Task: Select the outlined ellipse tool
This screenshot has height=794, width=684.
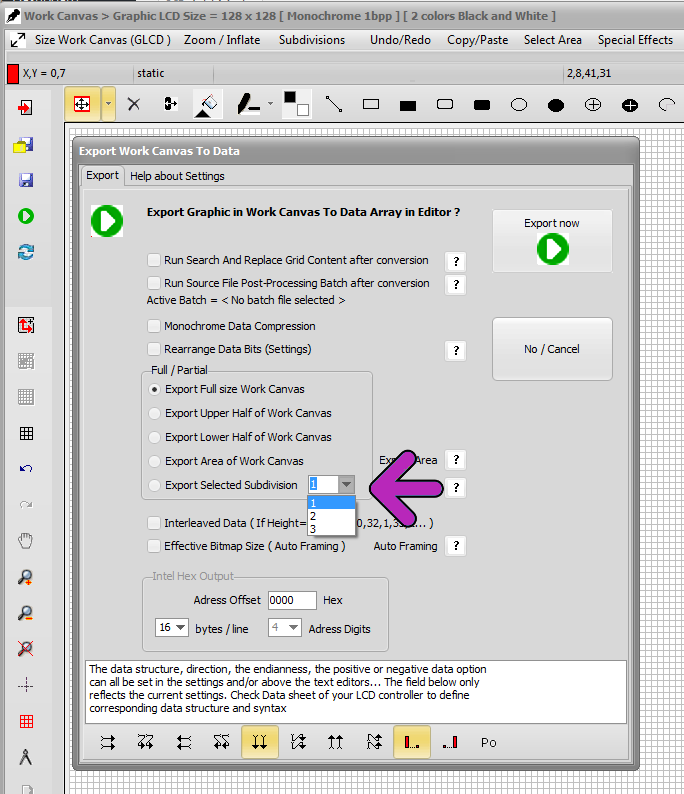Action: (519, 105)
